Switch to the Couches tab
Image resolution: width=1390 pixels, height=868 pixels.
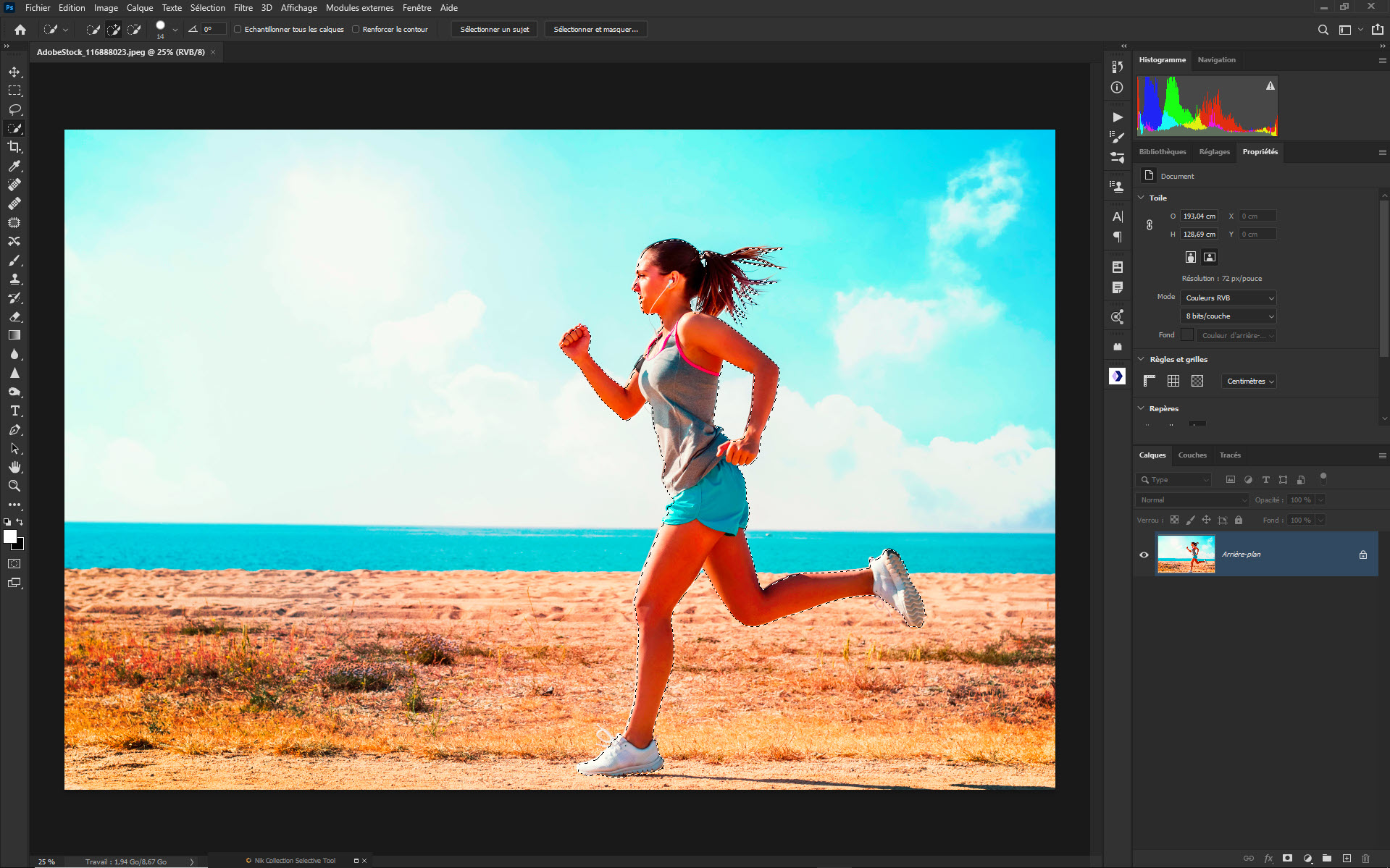(1192, 455)
